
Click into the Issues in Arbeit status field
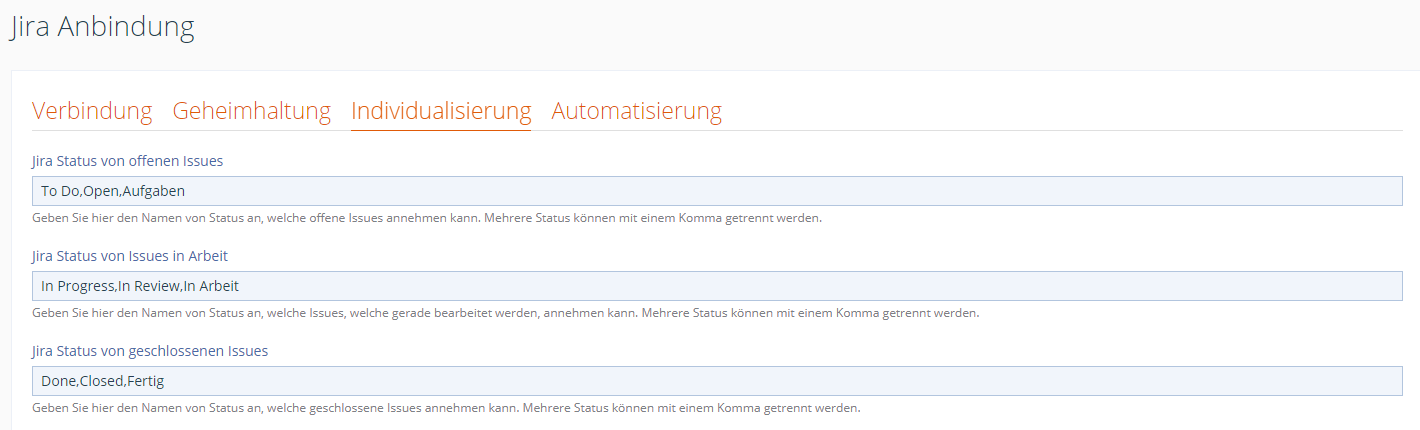(716, 286)
